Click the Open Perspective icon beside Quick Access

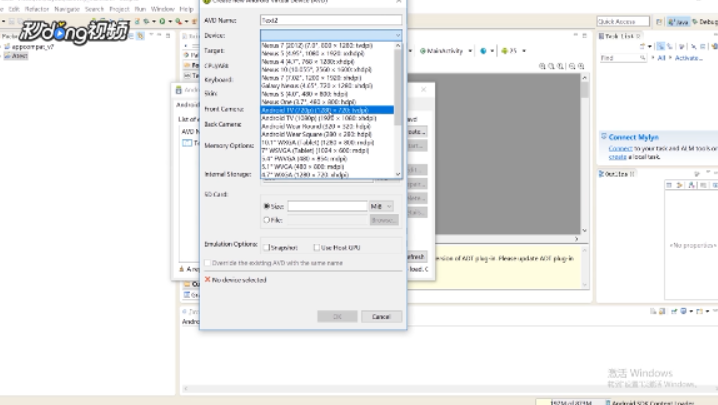[659, 22]
